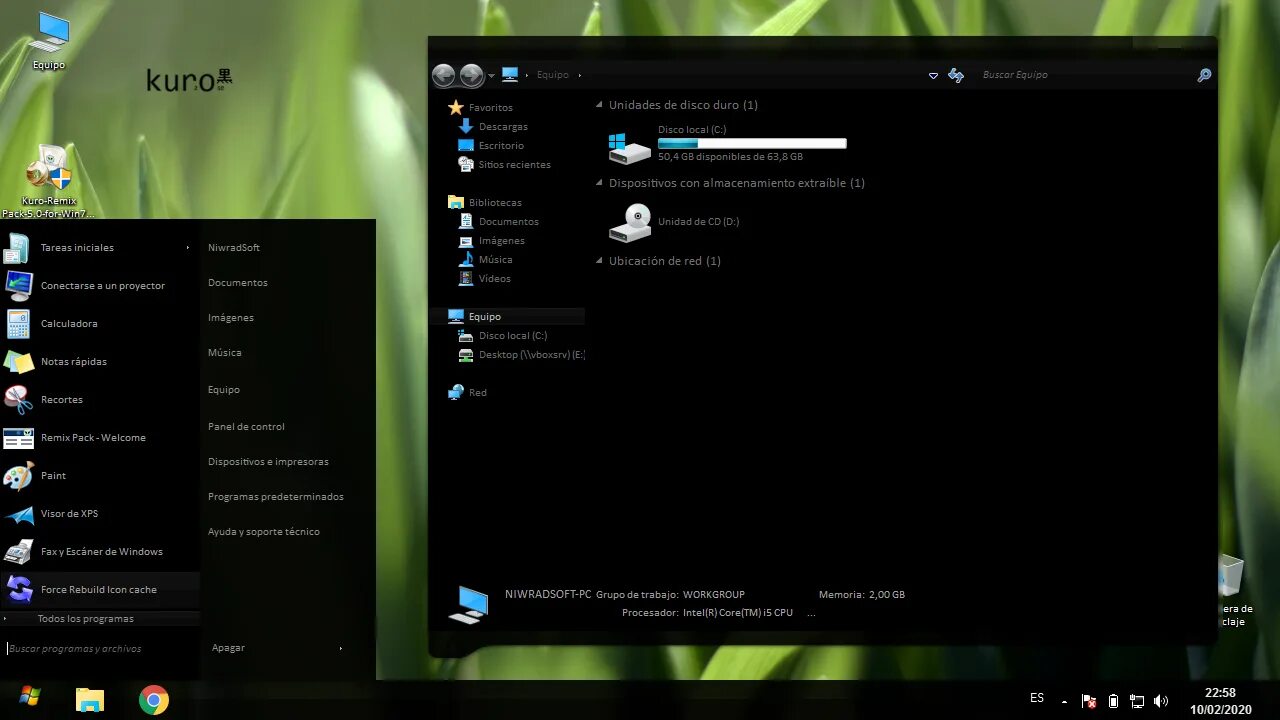This screenshot has width=1280, height=720.
Task: Open Conectarse a un proyector
Action: click(x=100, y=285)
